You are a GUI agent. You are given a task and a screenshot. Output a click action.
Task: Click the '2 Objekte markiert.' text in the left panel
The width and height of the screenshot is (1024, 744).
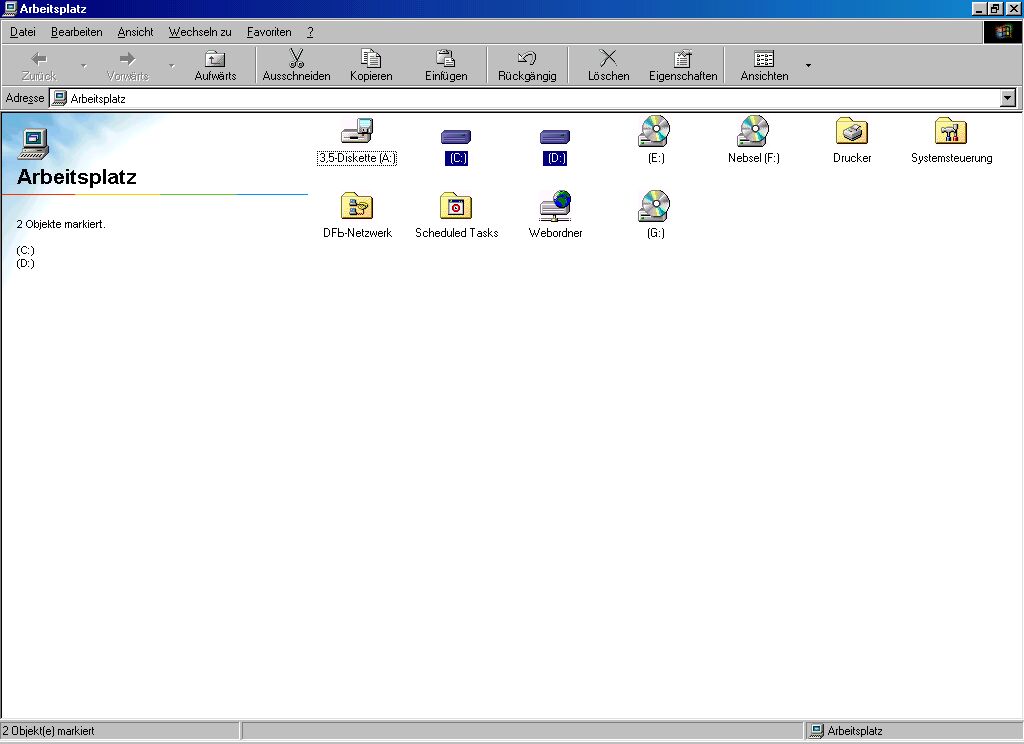[61, 224]
